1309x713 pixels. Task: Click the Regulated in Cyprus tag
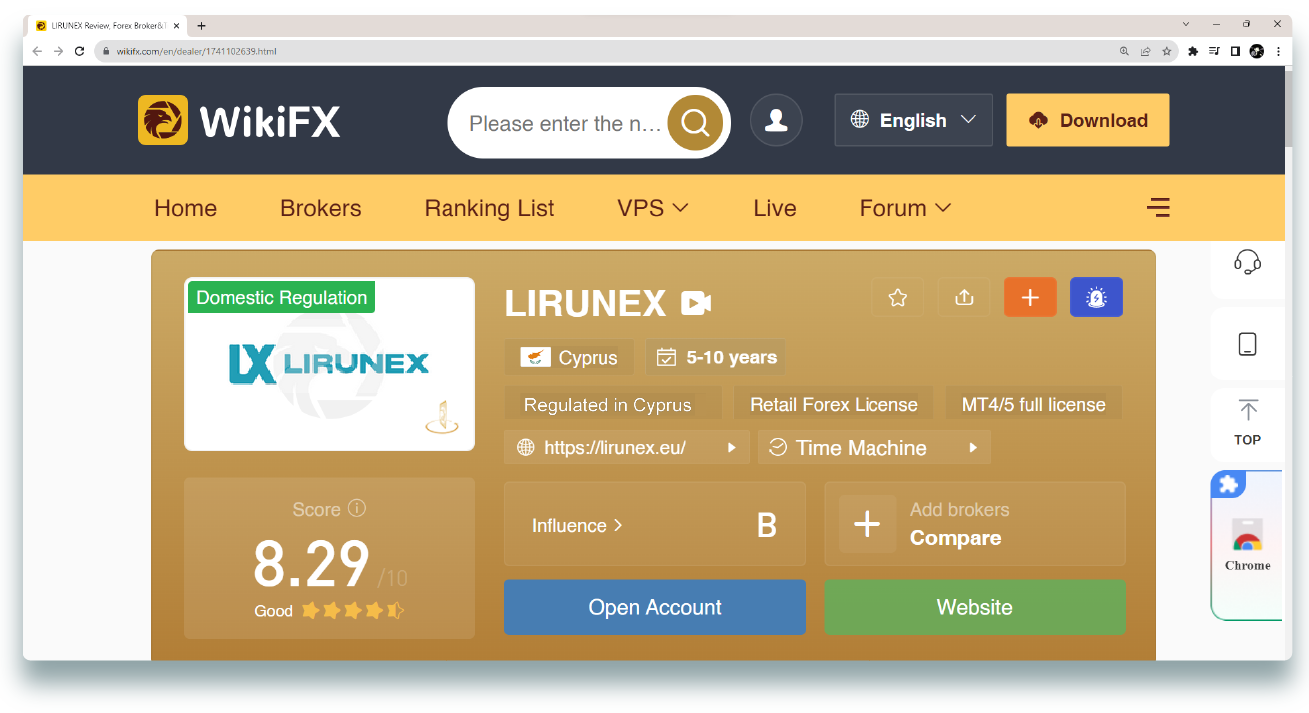pos(613,404)
